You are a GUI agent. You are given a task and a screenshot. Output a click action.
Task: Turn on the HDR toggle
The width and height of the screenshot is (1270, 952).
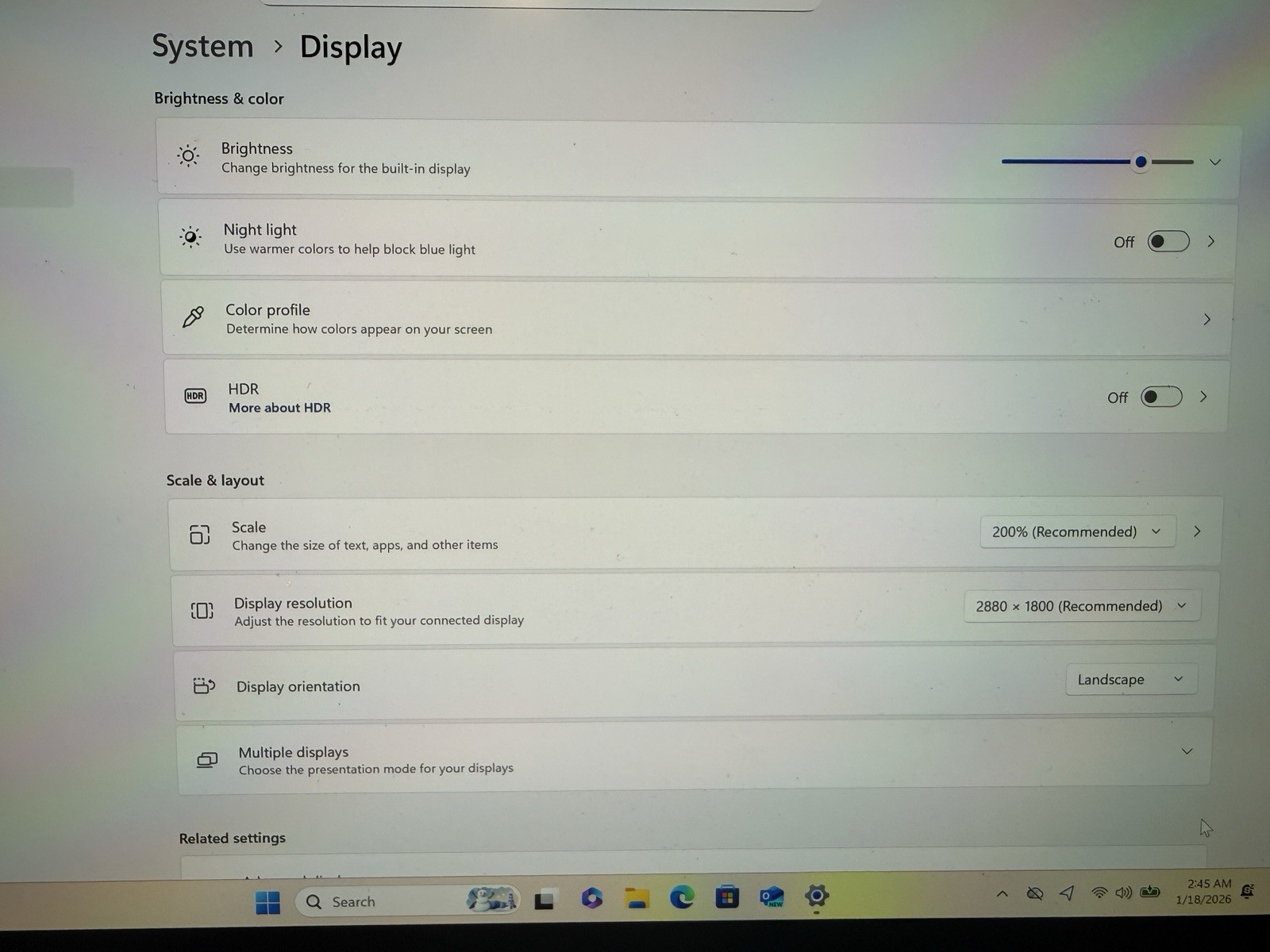pyautogui.click(x=1161, y=397)
